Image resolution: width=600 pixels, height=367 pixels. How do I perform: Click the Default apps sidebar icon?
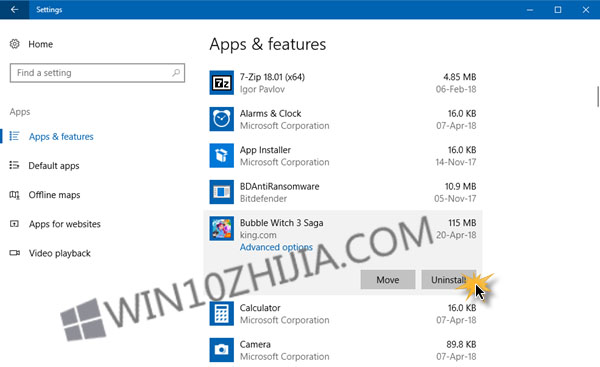pyautogui.click(x=15, y=165)
